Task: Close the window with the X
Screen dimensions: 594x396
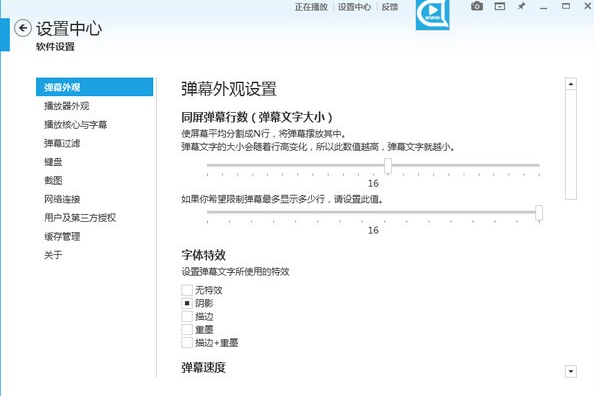Action: point(588,6)
